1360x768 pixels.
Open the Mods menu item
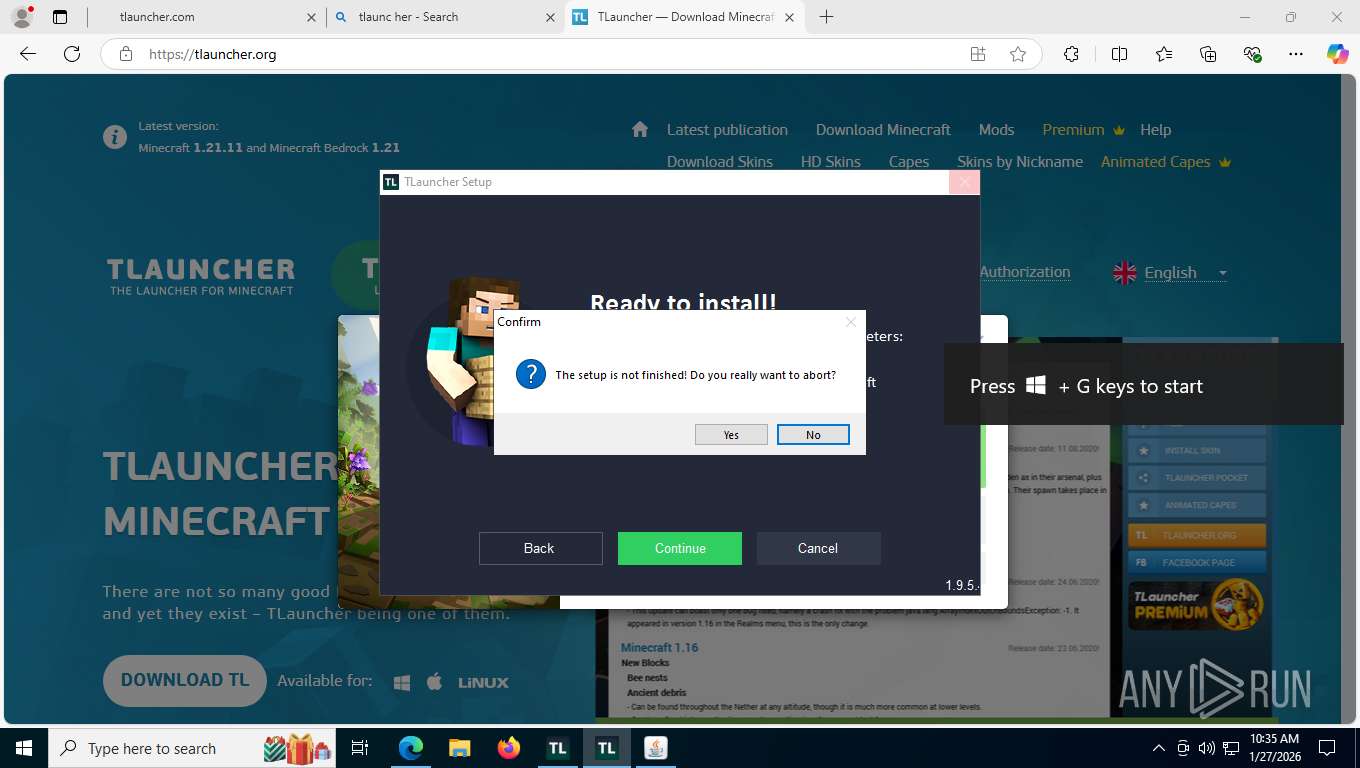(996, 130)
